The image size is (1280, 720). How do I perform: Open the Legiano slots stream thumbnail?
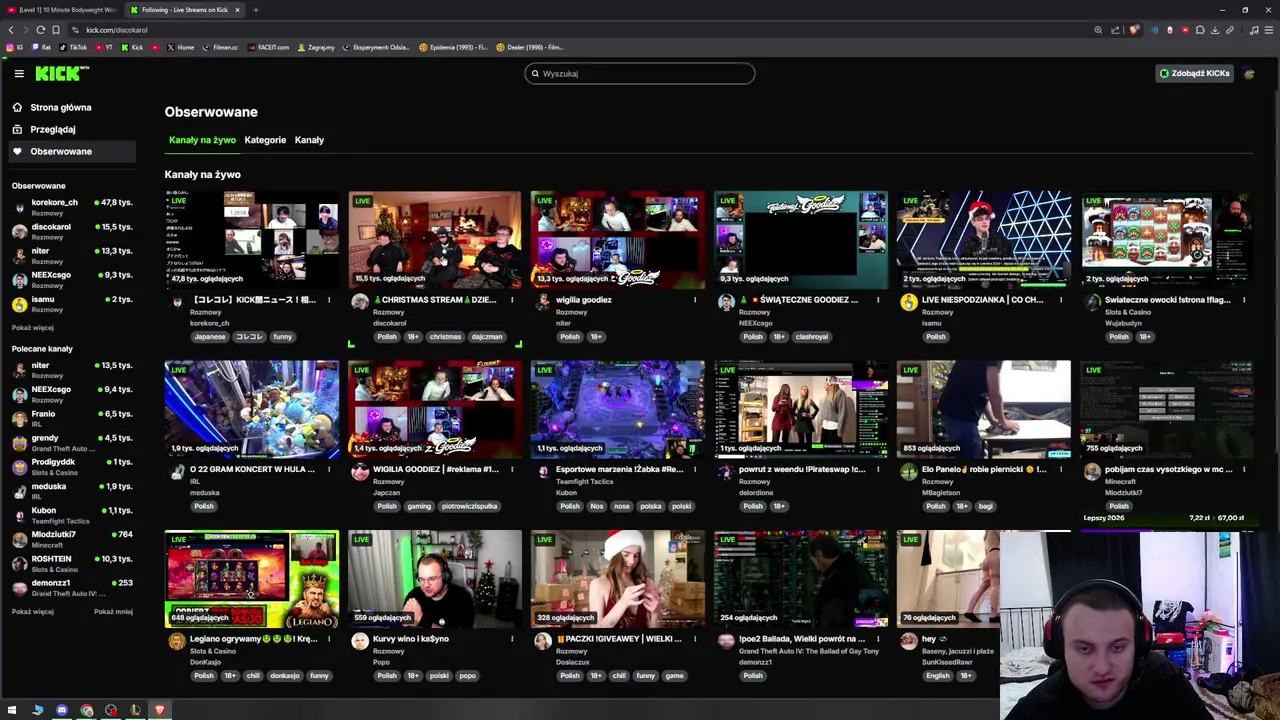point(252,579)
